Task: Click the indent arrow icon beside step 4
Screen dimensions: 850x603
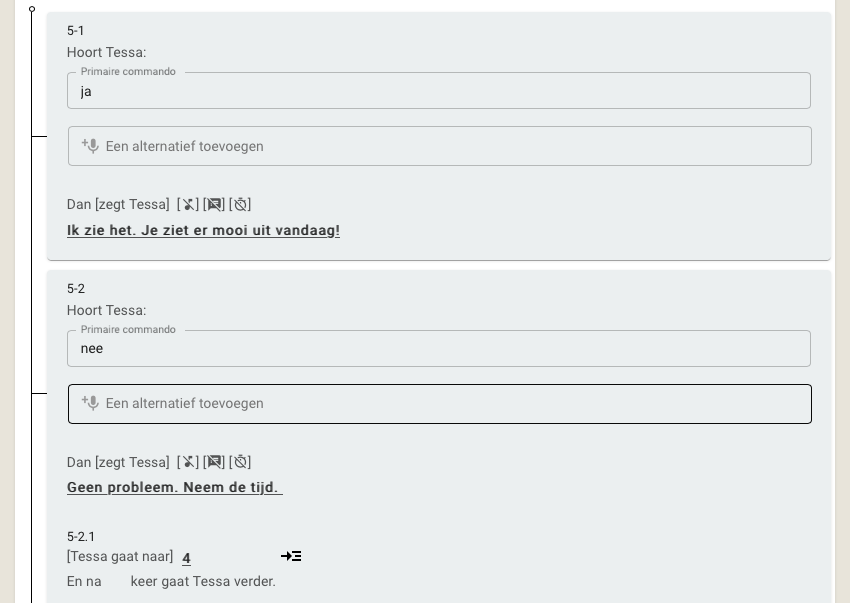Action: (291, 556)
